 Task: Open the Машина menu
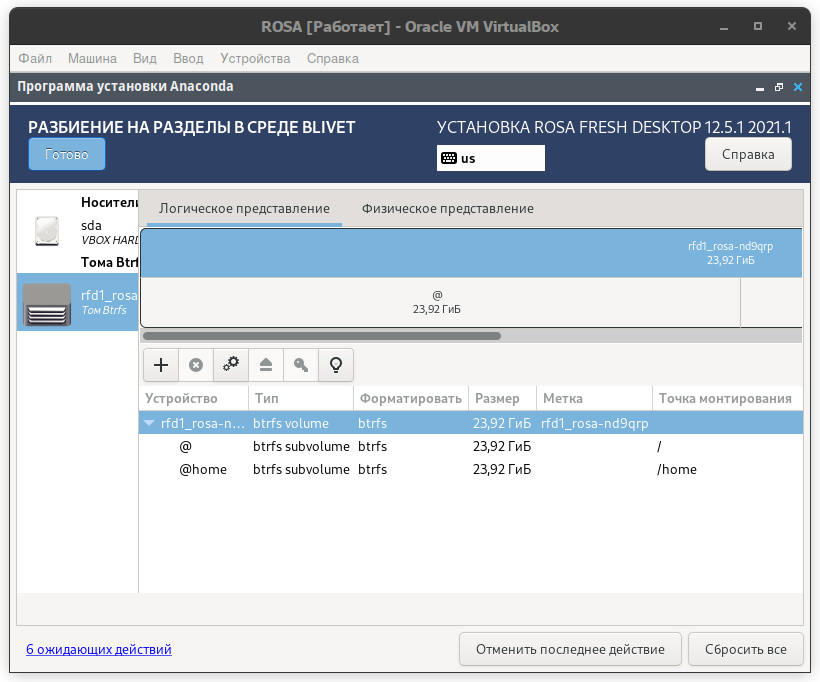coord(92,59)
